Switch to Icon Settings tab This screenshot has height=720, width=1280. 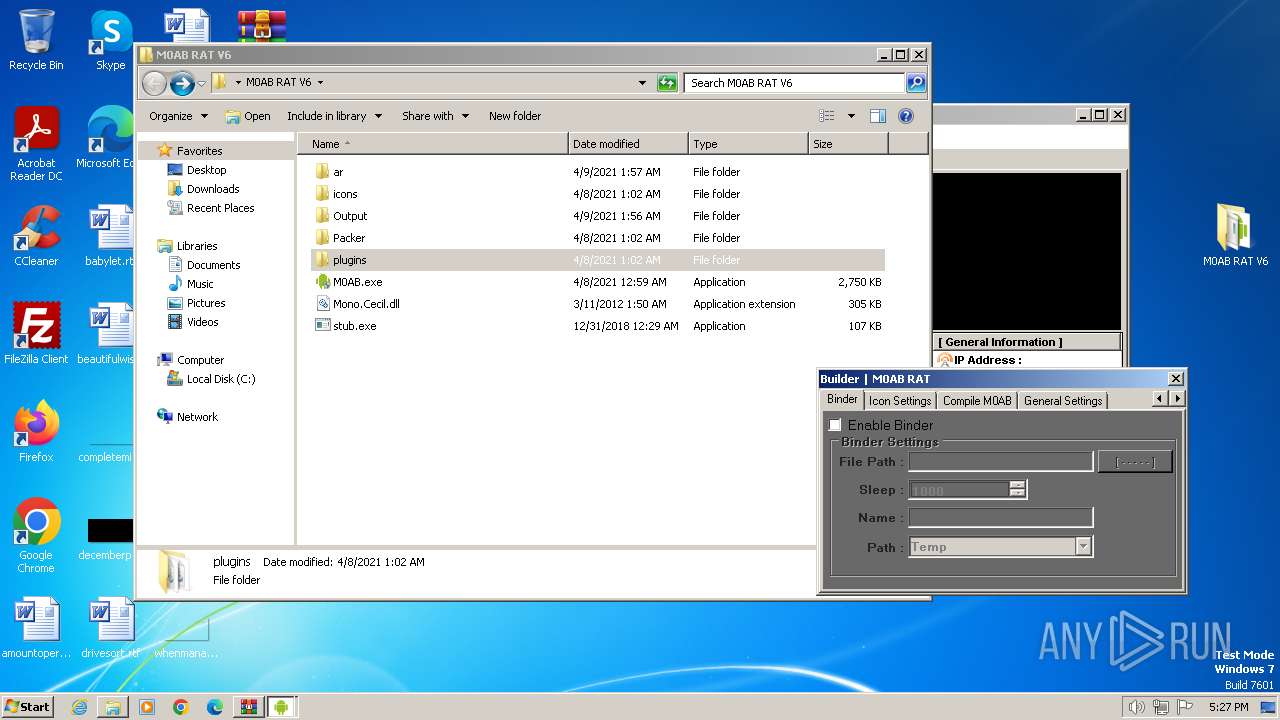coord(900,400)
